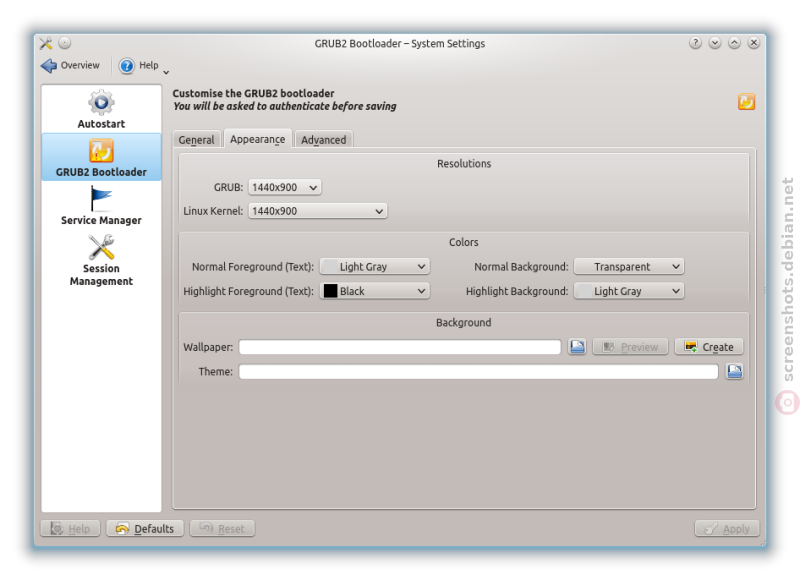Click the Create wallpaper button

pyautogui.click(x=709, y=347)
